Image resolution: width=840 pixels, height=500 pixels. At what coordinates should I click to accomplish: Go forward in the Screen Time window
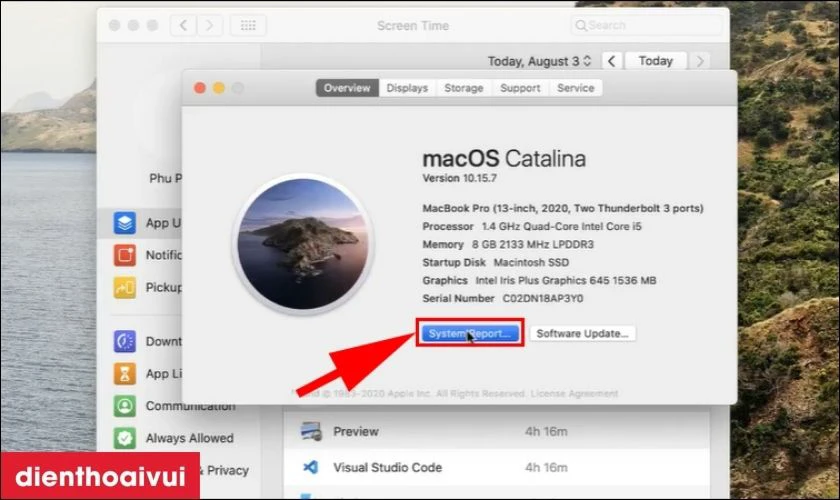209,25
